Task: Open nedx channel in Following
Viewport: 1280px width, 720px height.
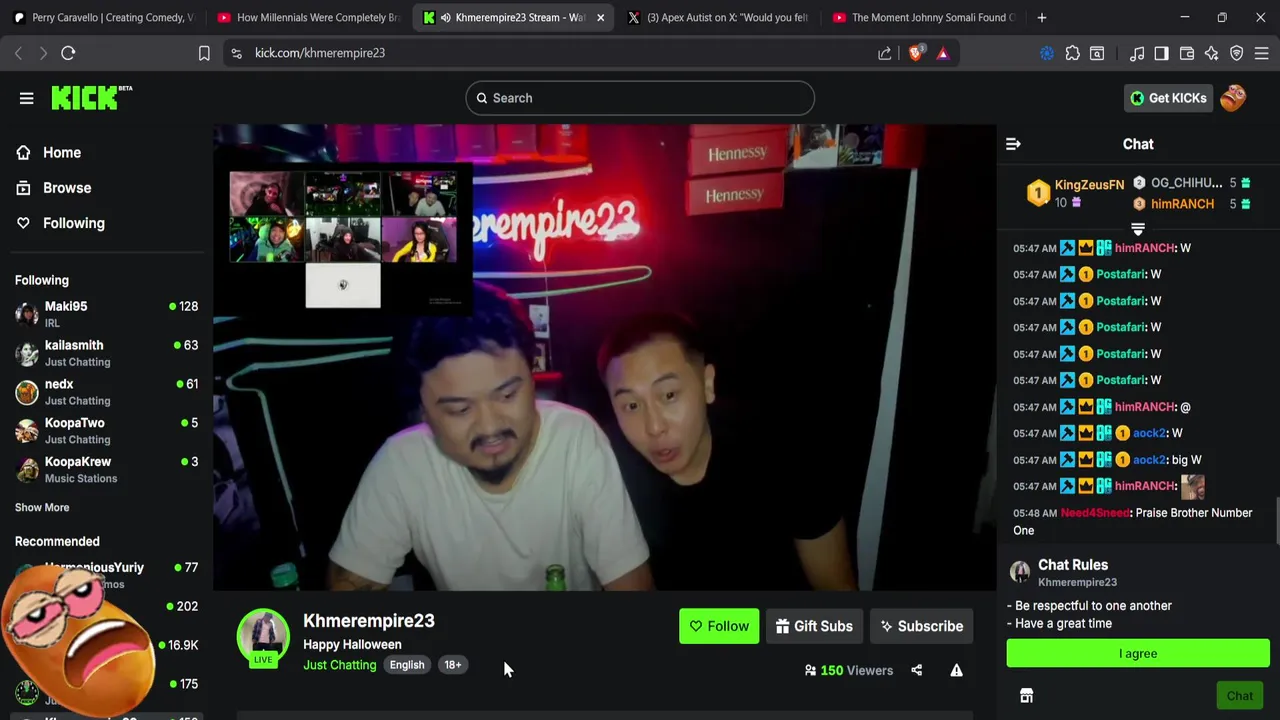Action: tap(106, 392)
